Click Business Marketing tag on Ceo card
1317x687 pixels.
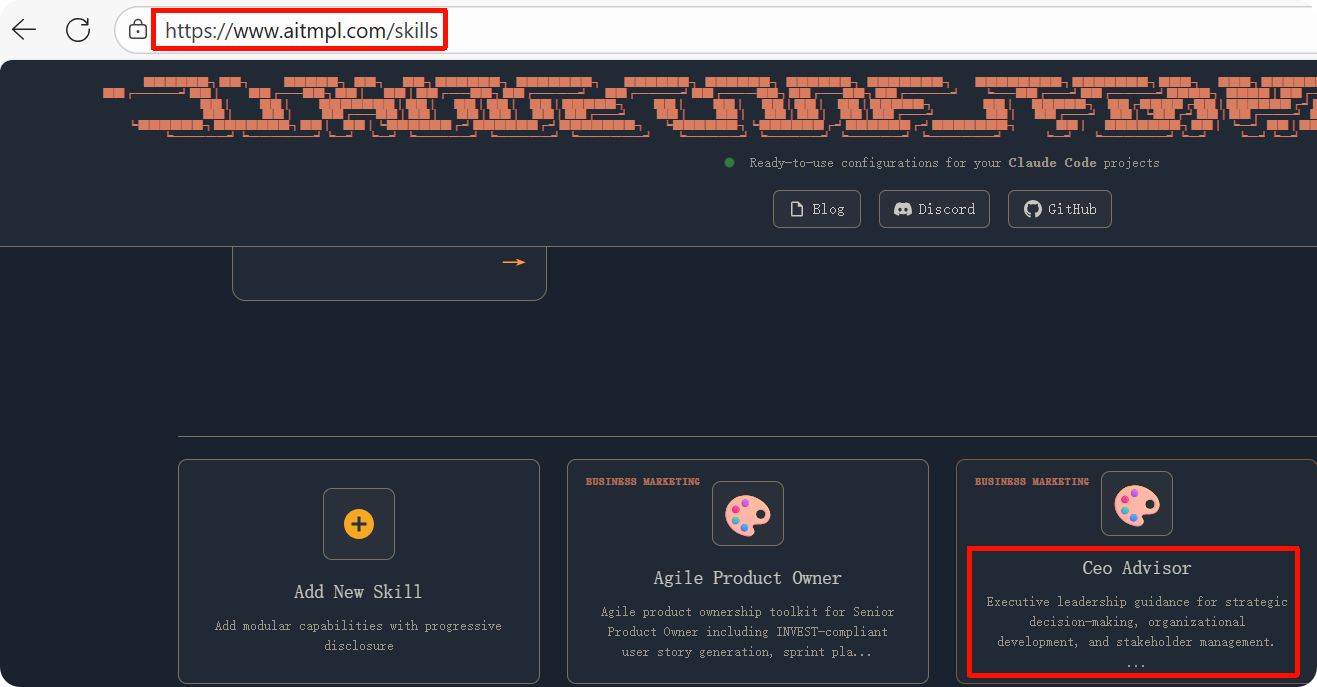pyautogui.click(x=1032, y=482)
